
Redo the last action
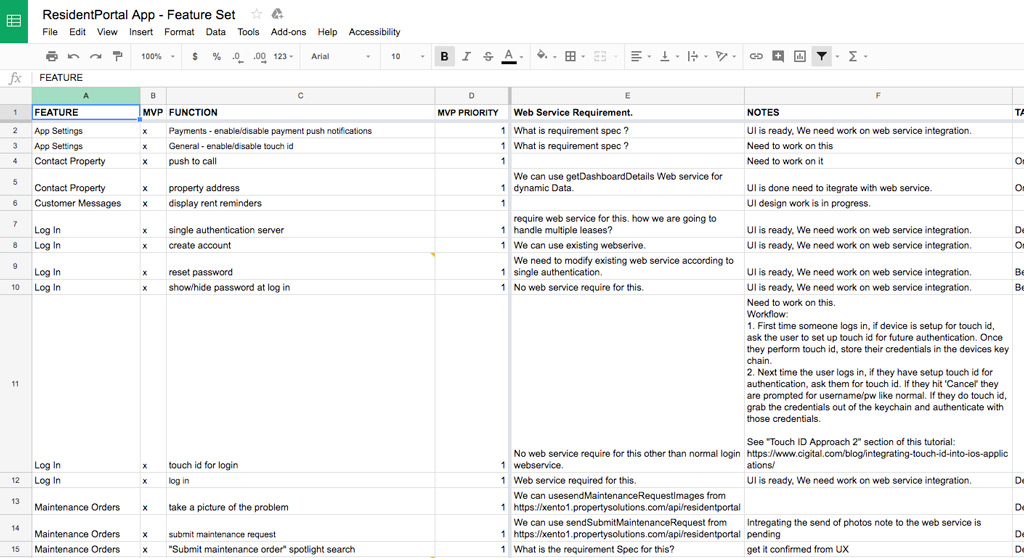point(95,56)
